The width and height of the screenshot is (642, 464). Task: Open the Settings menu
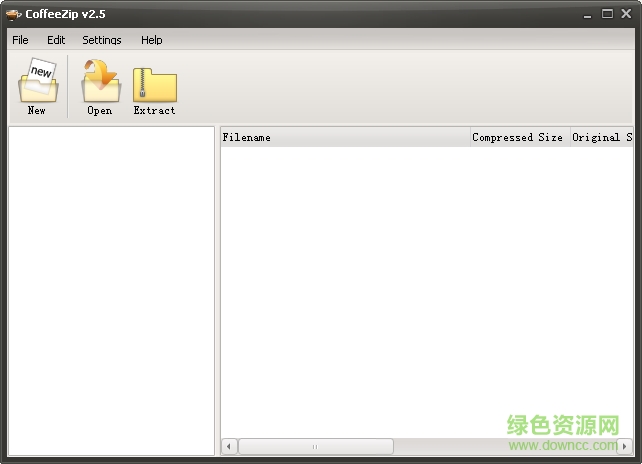pyautogui.click(x=102, y=40)
